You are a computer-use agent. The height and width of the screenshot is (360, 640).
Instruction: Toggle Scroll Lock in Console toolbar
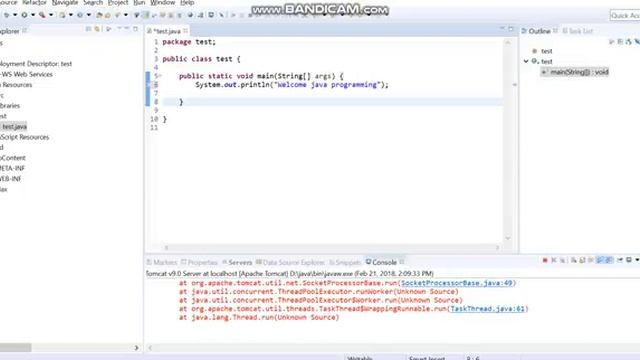(582, 260)
